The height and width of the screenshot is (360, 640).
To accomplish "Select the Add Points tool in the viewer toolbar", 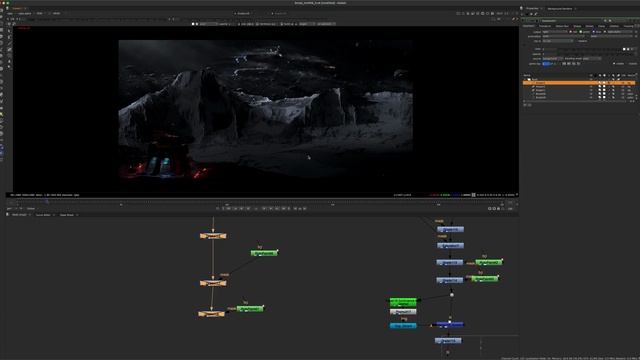I will point(9,37).
